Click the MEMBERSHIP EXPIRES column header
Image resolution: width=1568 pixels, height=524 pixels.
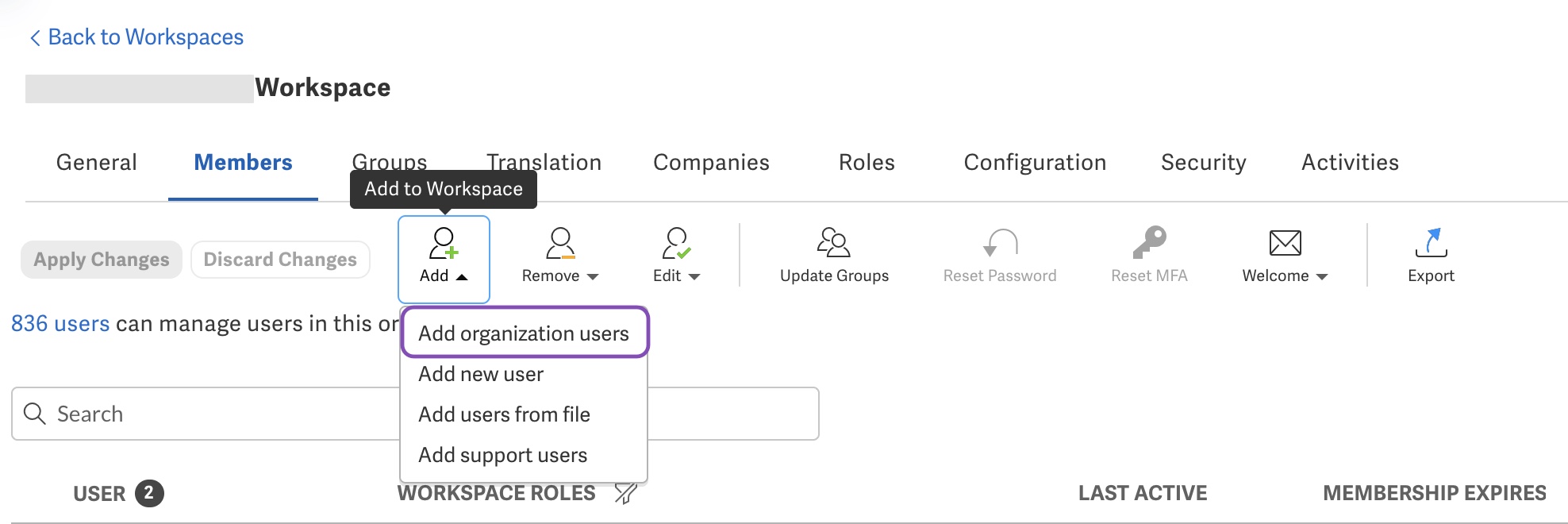(x=1434, y=493)
